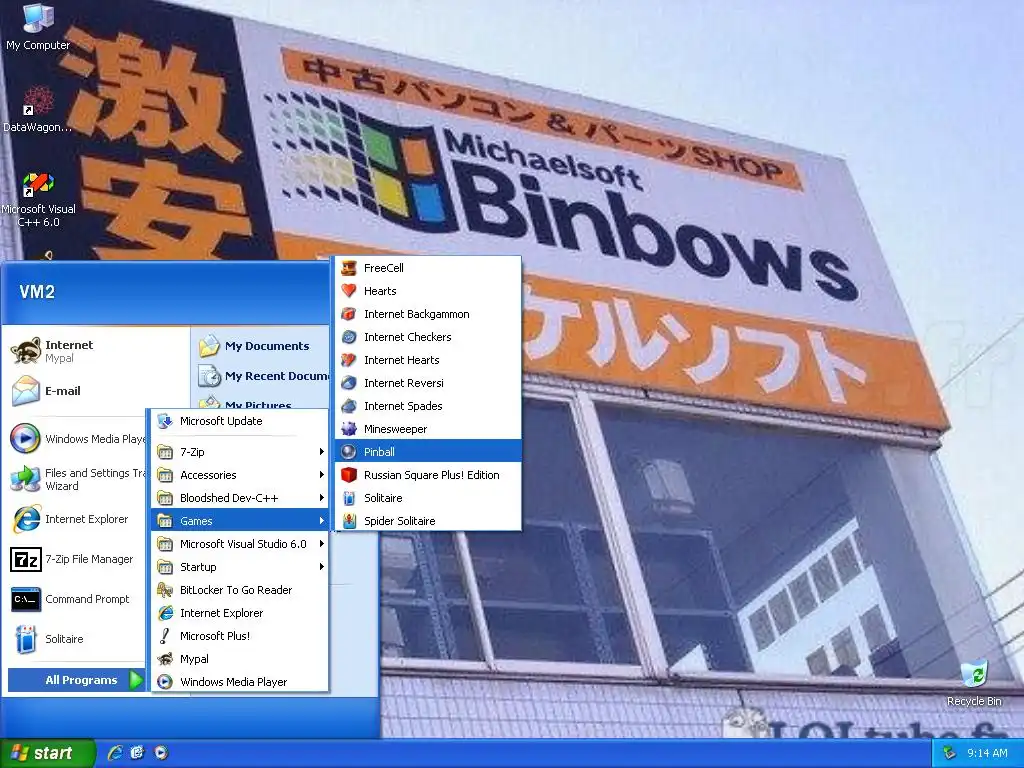Select the DataWagon desktop shortcut
This screenshot has height=768, width=1024.
[x=38, y=108]
